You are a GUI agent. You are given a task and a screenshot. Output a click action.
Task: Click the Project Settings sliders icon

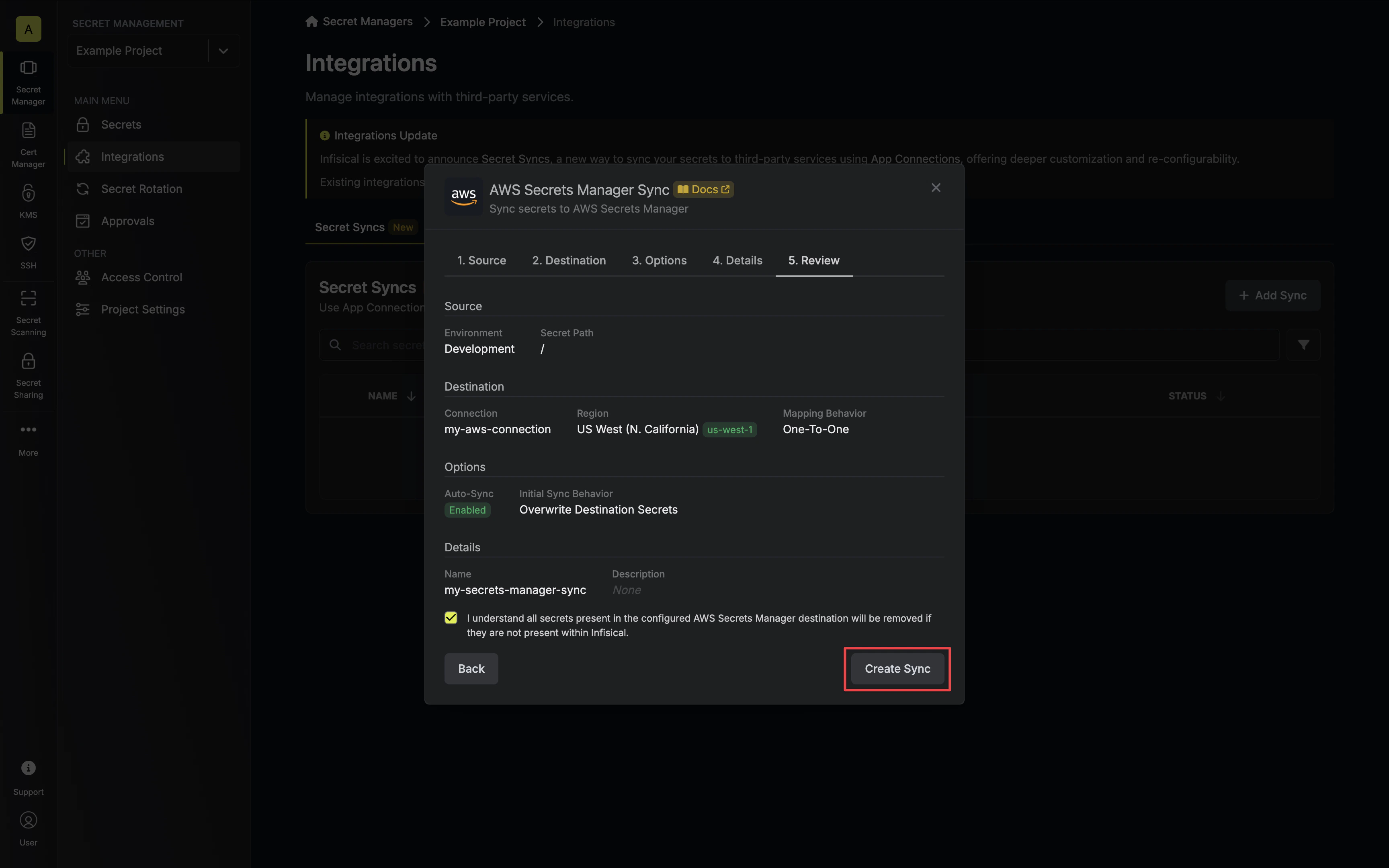(x=83, y=309)
